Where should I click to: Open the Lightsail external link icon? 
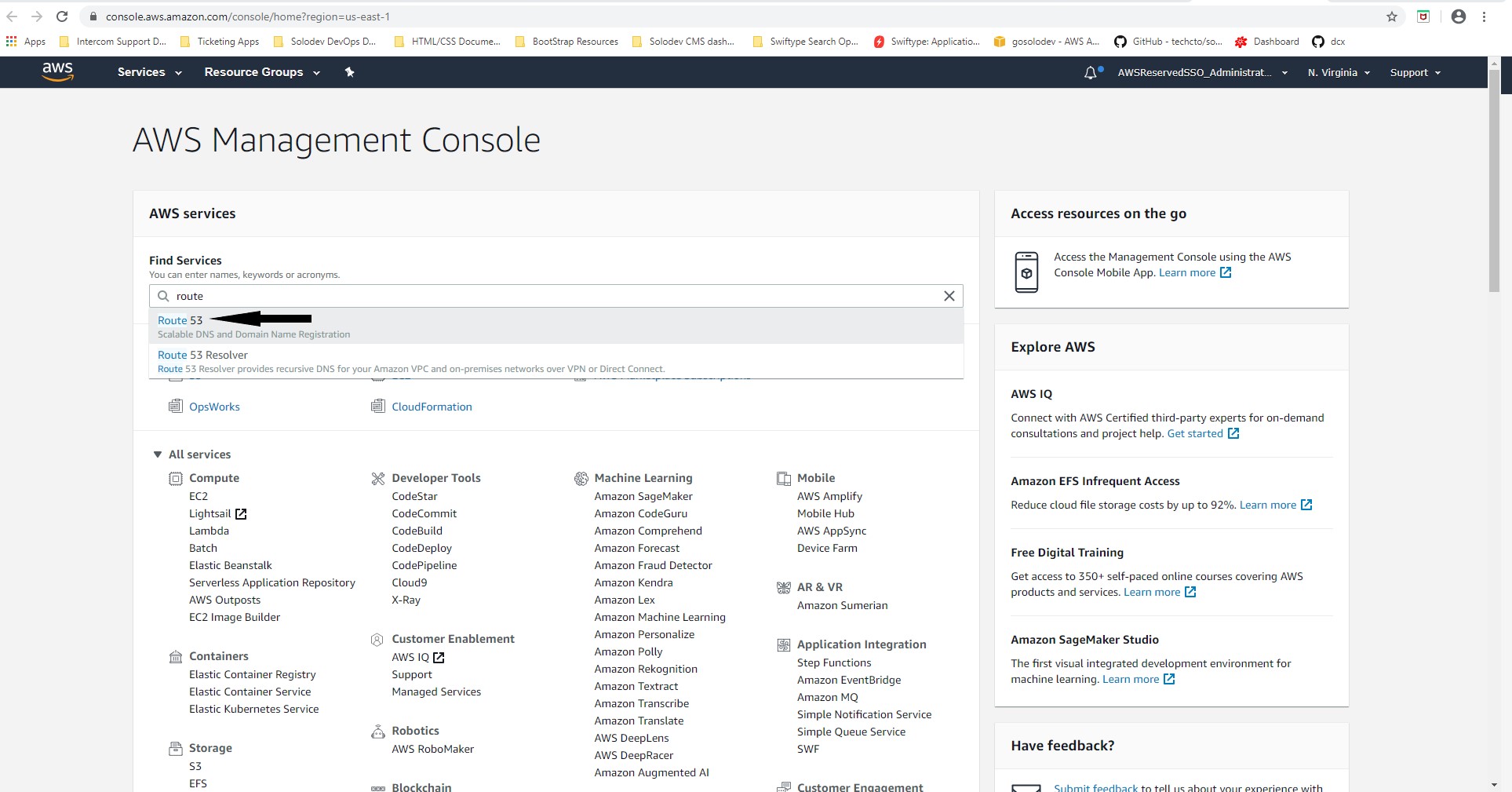point(241,514)
